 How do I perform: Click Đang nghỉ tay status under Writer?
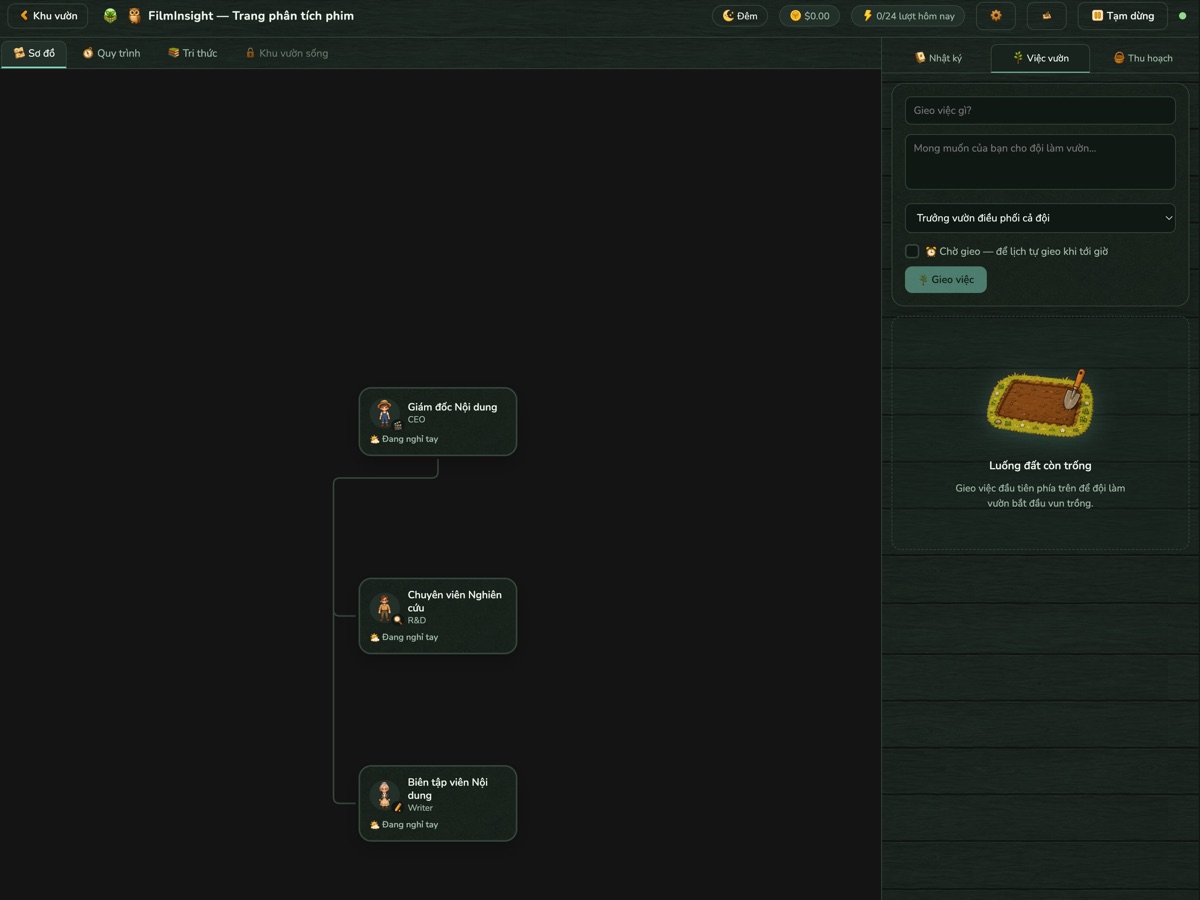pos(404,825)
